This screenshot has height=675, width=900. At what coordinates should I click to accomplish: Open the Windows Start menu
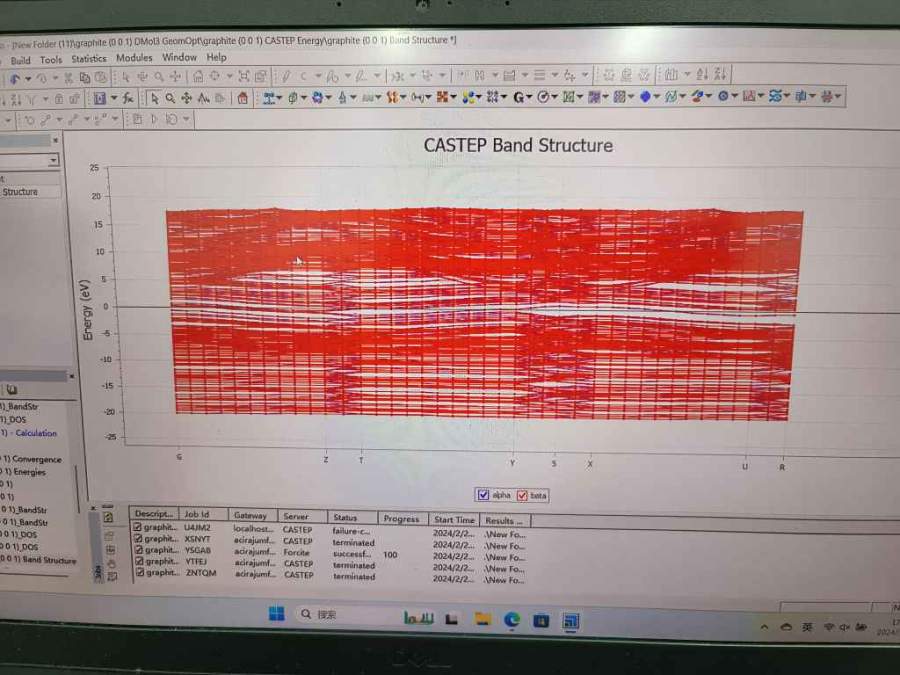tap(276, 614)
